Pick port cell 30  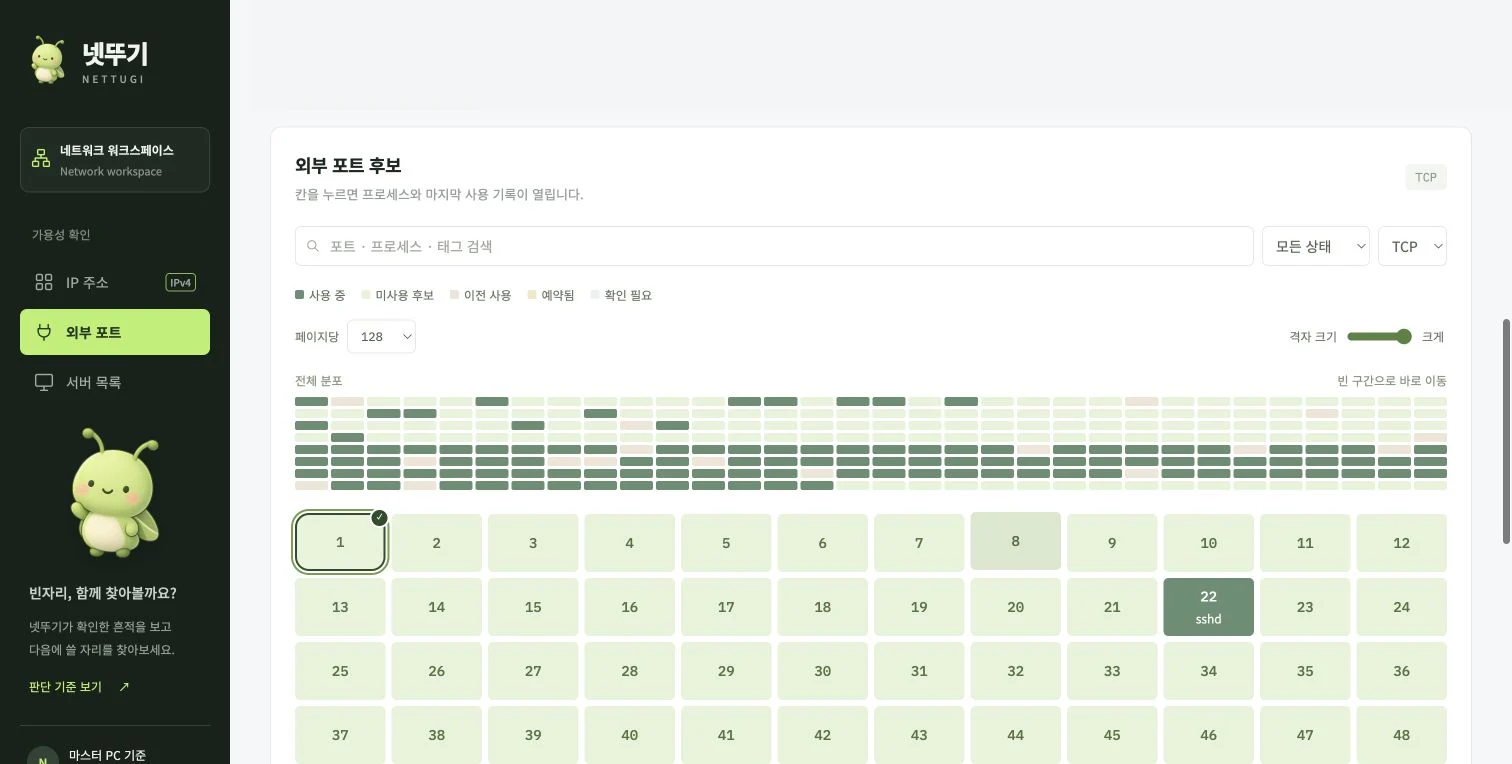coord(822,671)
